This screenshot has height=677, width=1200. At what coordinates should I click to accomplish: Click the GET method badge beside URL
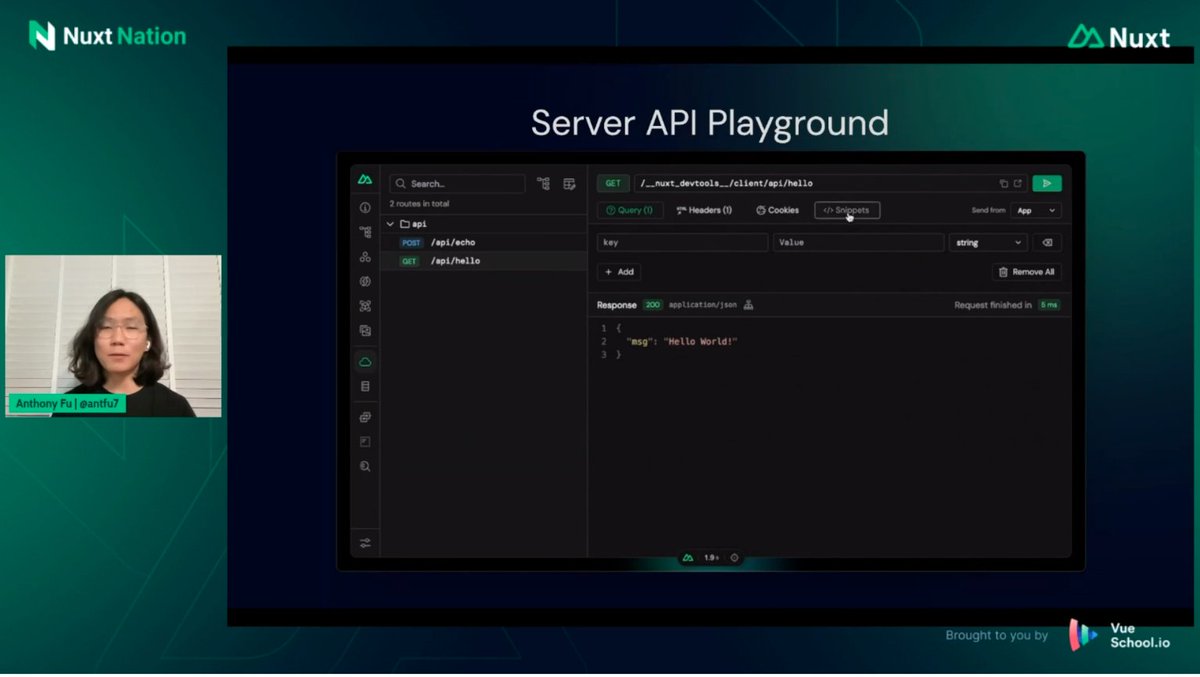[x=613, y=183]
